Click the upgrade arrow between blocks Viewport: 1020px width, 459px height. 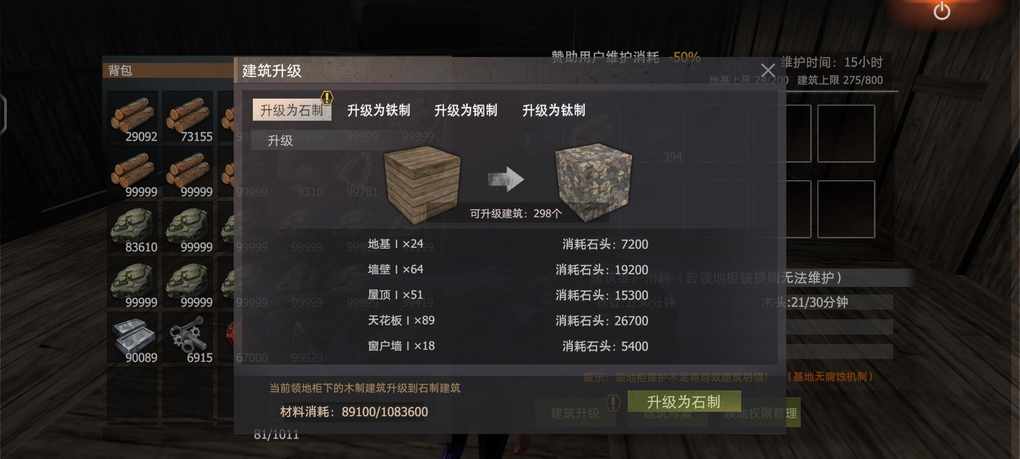pos(505,179)
